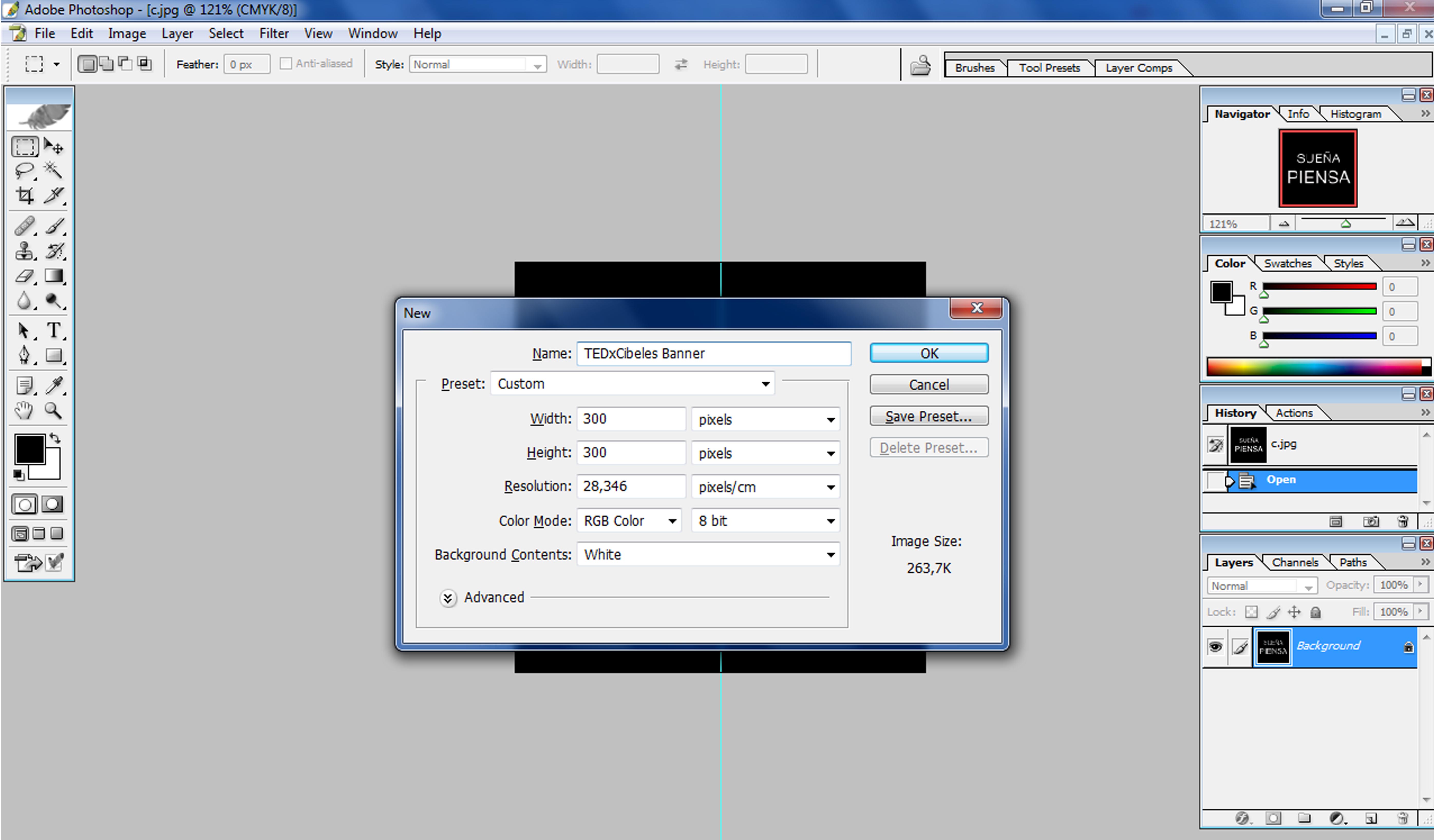The width and height of the screenshot is (1434, 840).
Task: Open the Filter menu
Action: point(274,34)
